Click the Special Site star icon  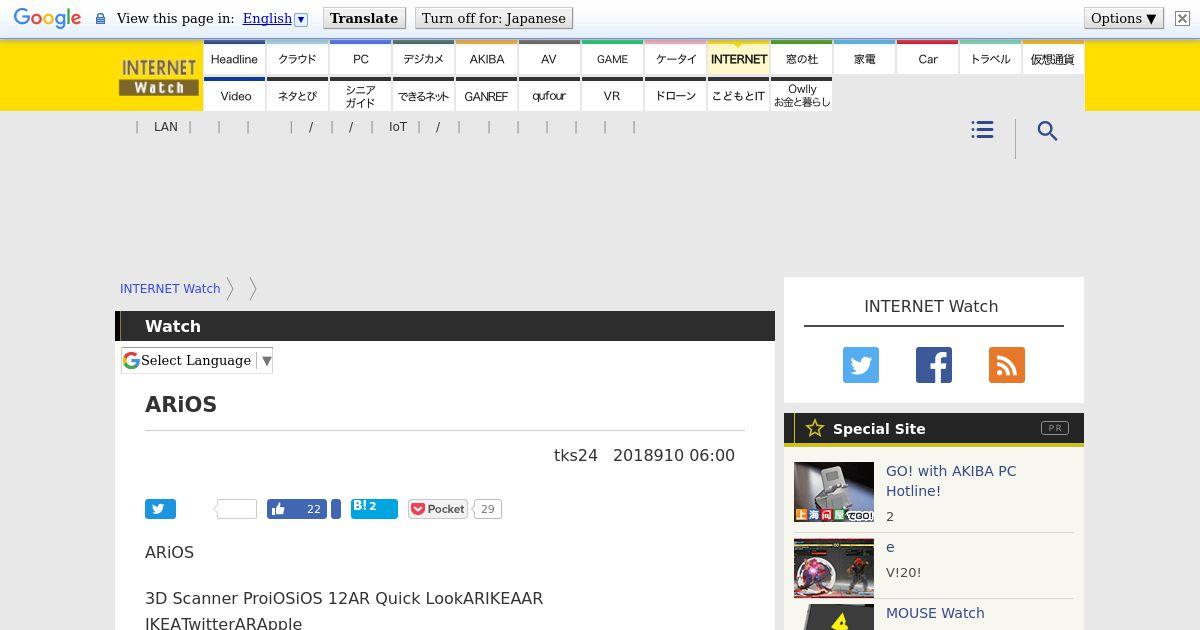pyautogui.click(x=815, y=428)
